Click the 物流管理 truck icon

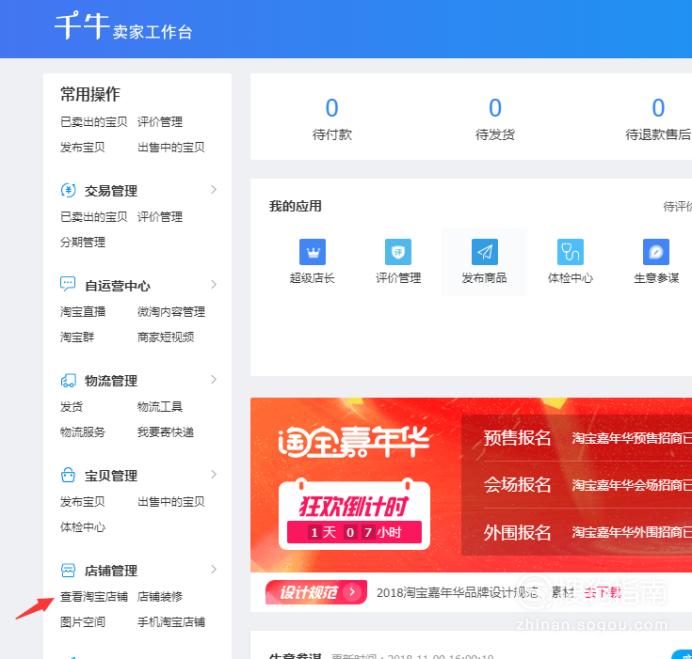point(68,380)
